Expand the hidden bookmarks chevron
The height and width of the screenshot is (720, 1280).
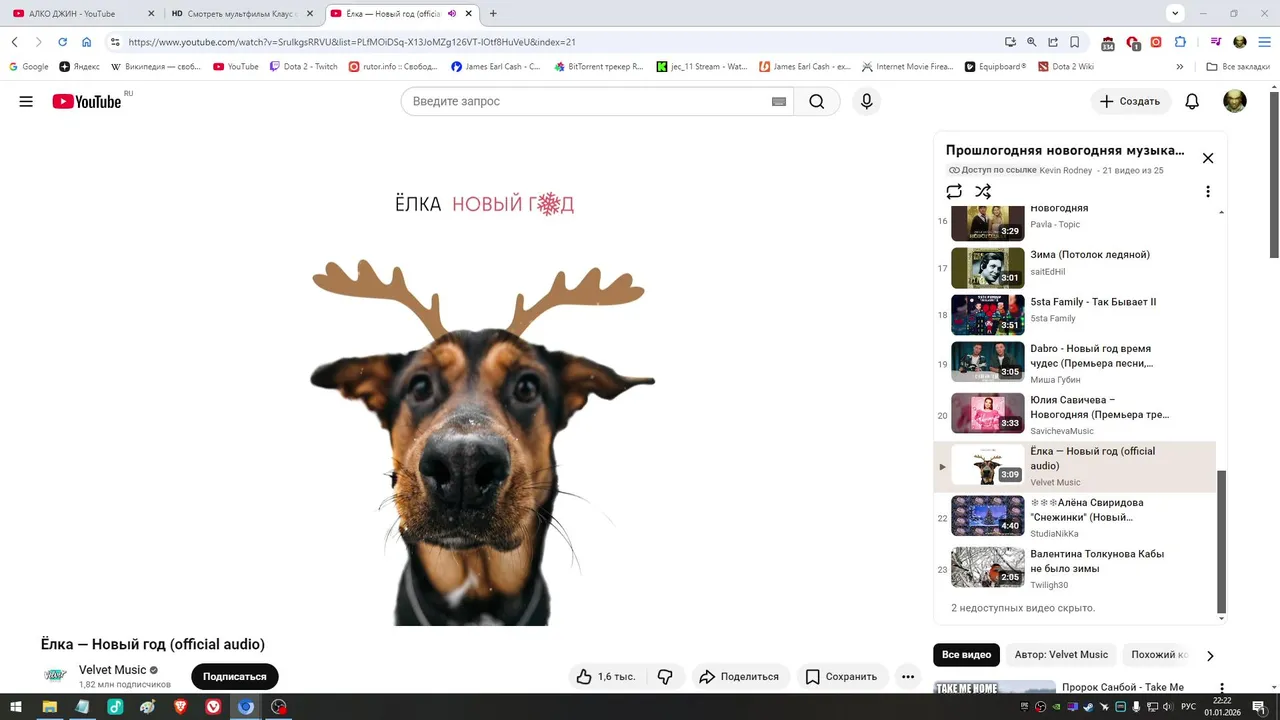pos(1180,67)
